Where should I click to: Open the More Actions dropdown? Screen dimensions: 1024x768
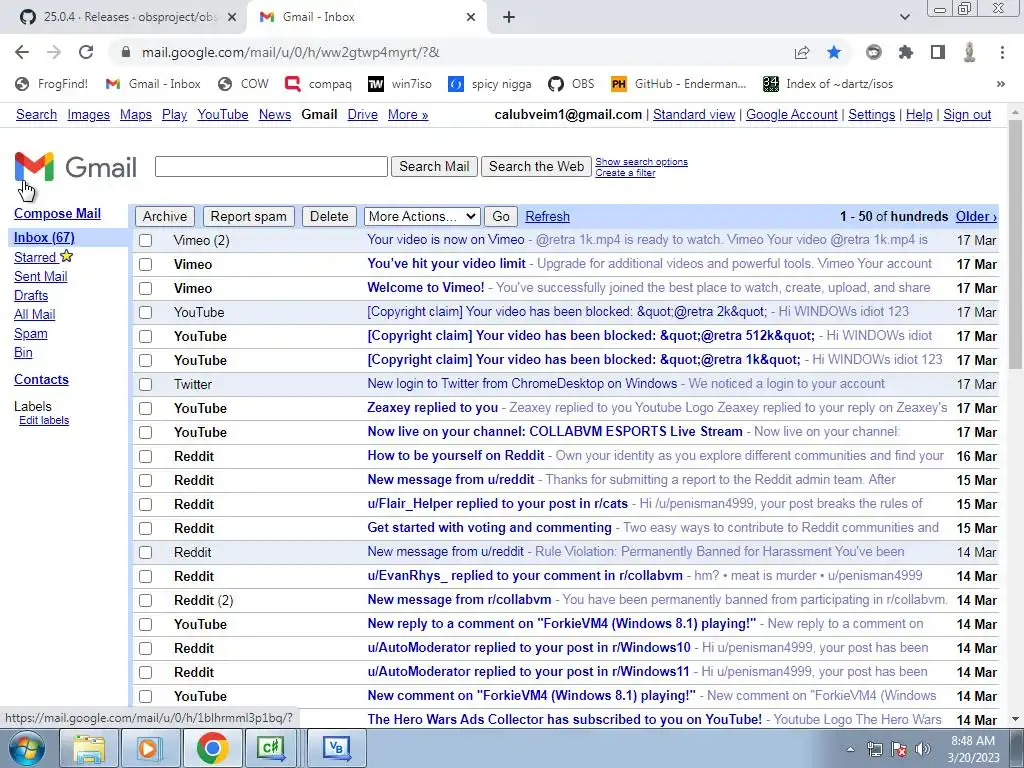pos(423,216)
